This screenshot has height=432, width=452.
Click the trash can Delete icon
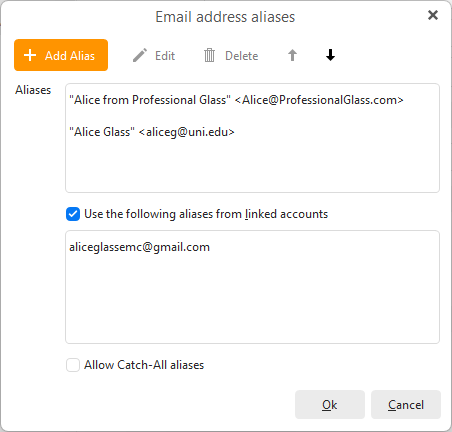[209, 55]
